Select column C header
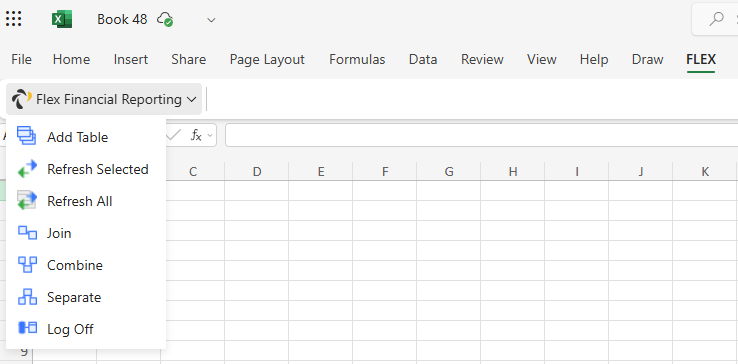738x364 pixels. pos(193,171)
